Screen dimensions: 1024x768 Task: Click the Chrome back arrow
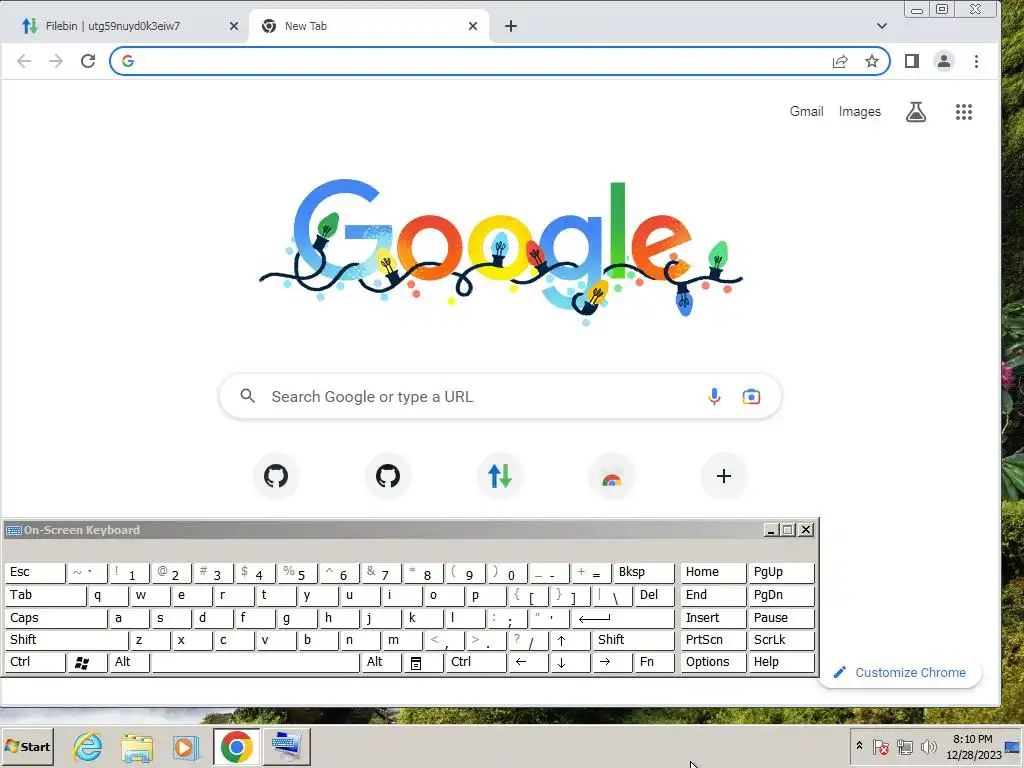pos(24,61)
